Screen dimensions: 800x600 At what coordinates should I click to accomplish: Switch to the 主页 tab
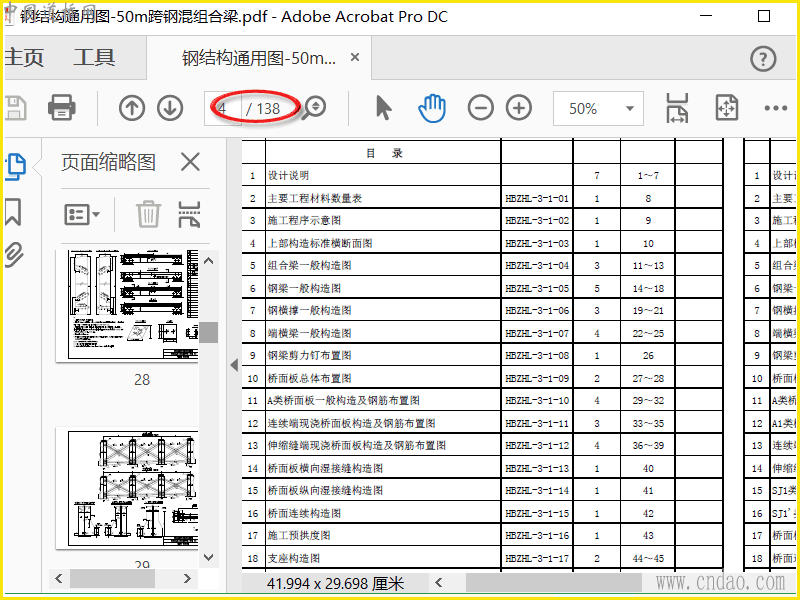click(24, 57)
